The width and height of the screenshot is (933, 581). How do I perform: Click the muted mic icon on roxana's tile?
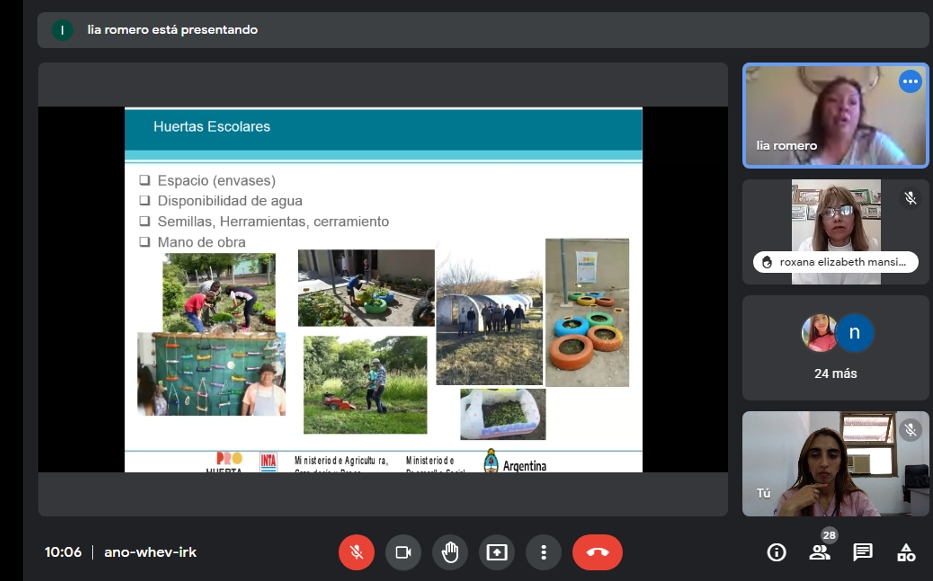pos(910,198)
